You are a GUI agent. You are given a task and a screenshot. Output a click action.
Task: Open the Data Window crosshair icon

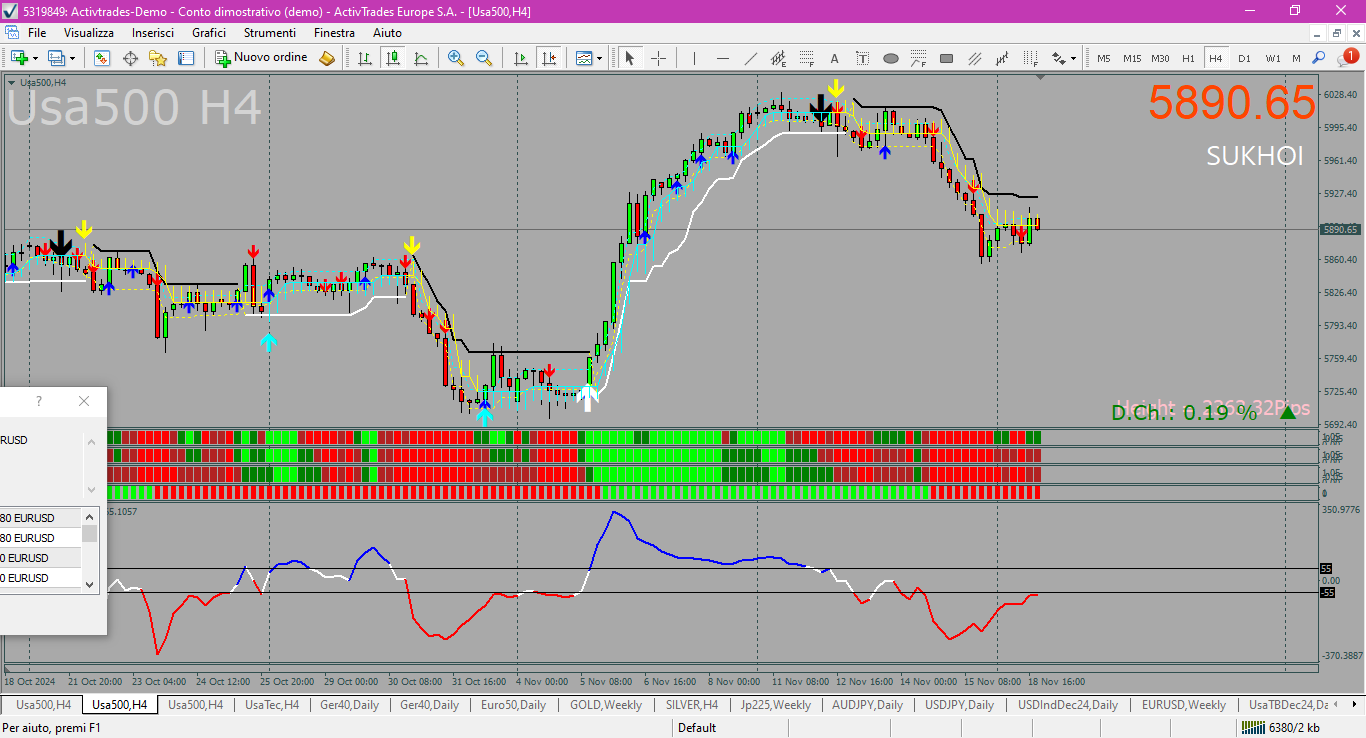(x=130, y=58)
